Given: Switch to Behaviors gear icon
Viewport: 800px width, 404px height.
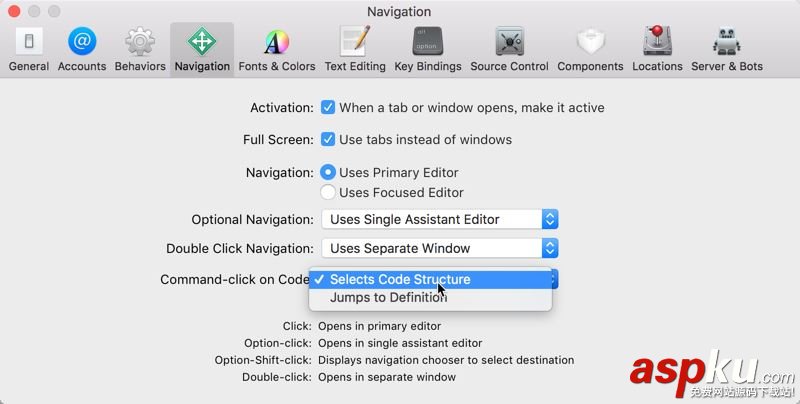Looking at the screenshot, I should tap(140, 50).
